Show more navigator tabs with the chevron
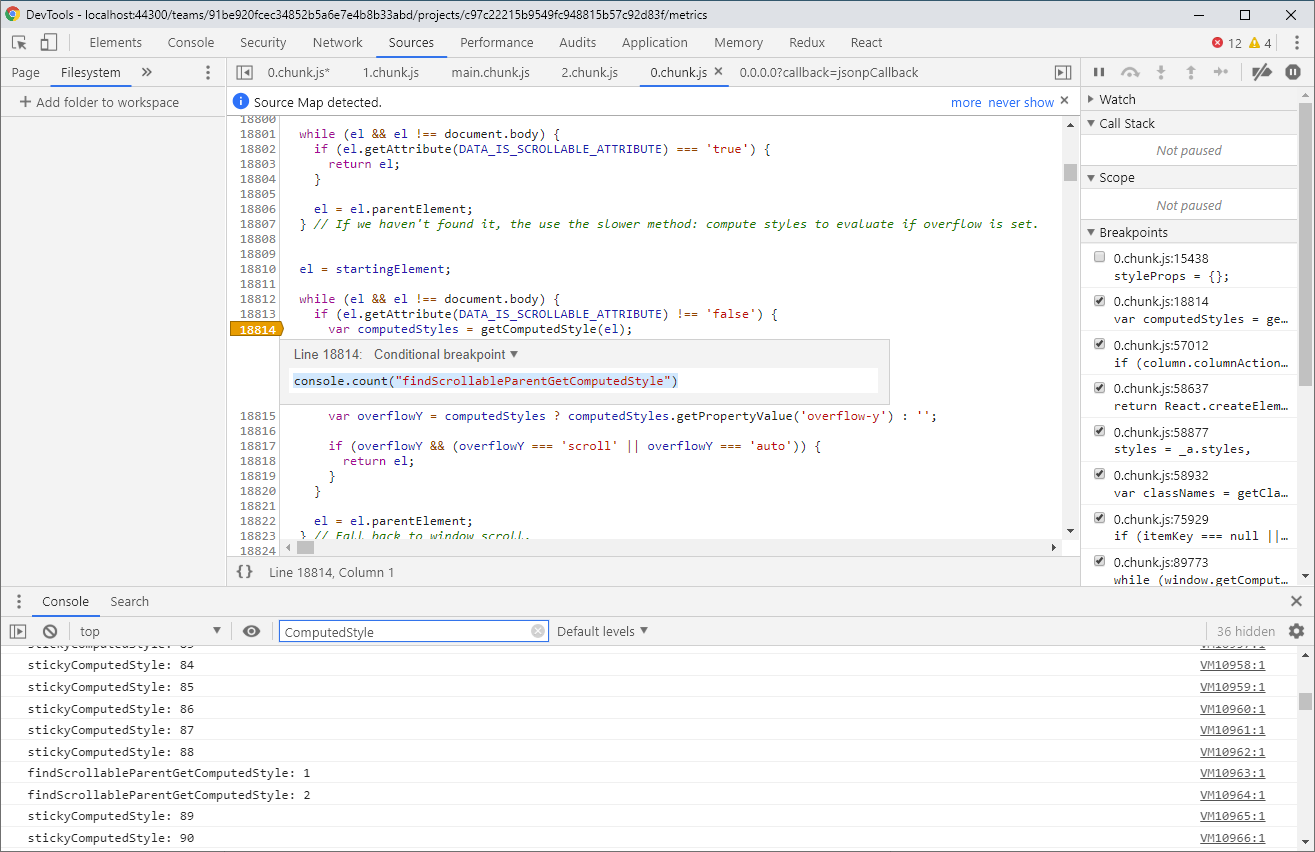This screenshot has width=1315, height=852. click(147, 72)
